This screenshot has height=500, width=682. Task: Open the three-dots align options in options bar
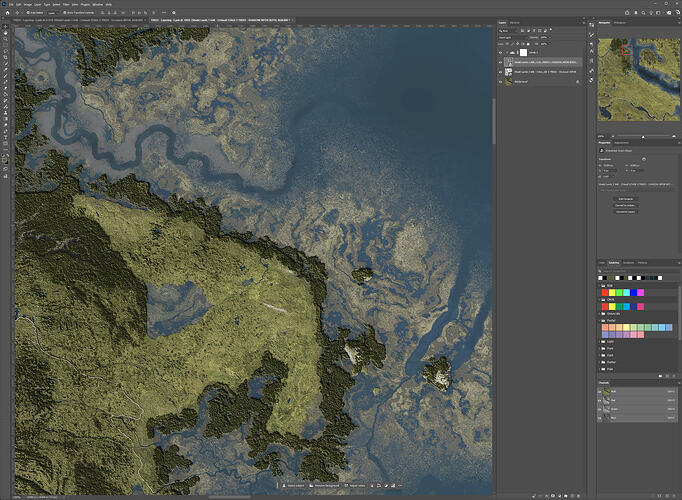click(x=164, y=13)
